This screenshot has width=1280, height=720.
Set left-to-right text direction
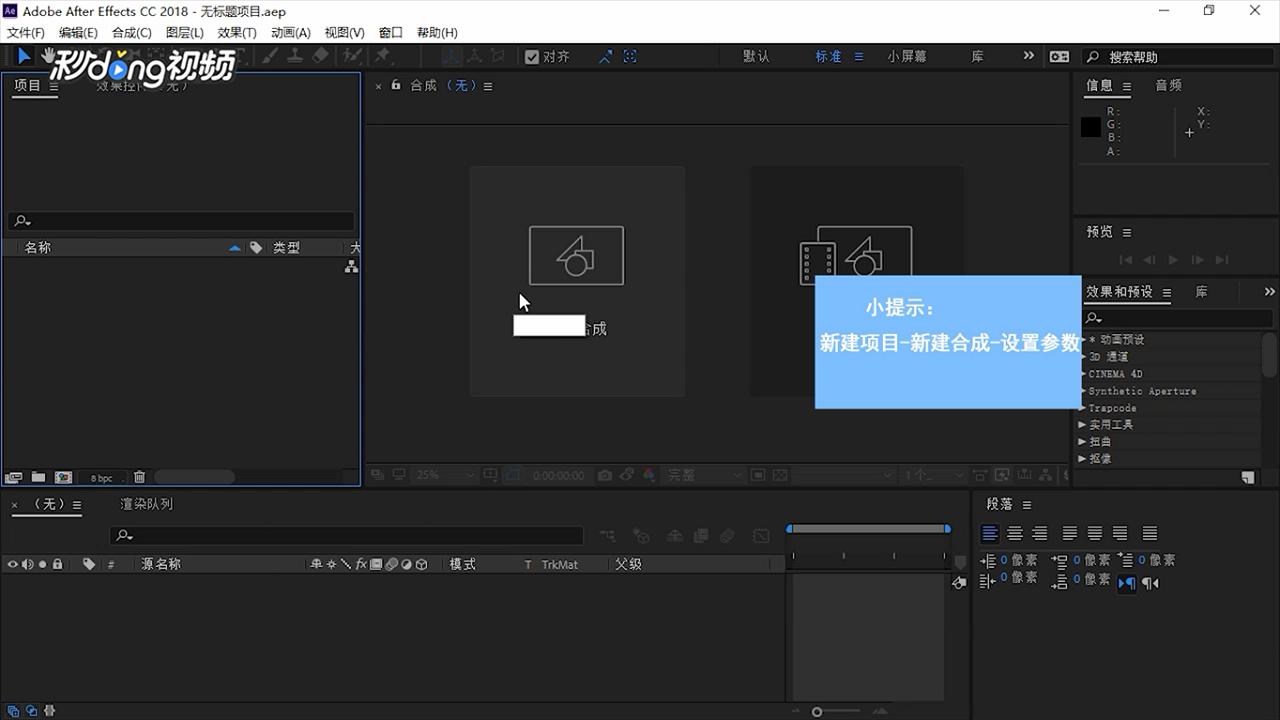click(x=1126, y=583)
